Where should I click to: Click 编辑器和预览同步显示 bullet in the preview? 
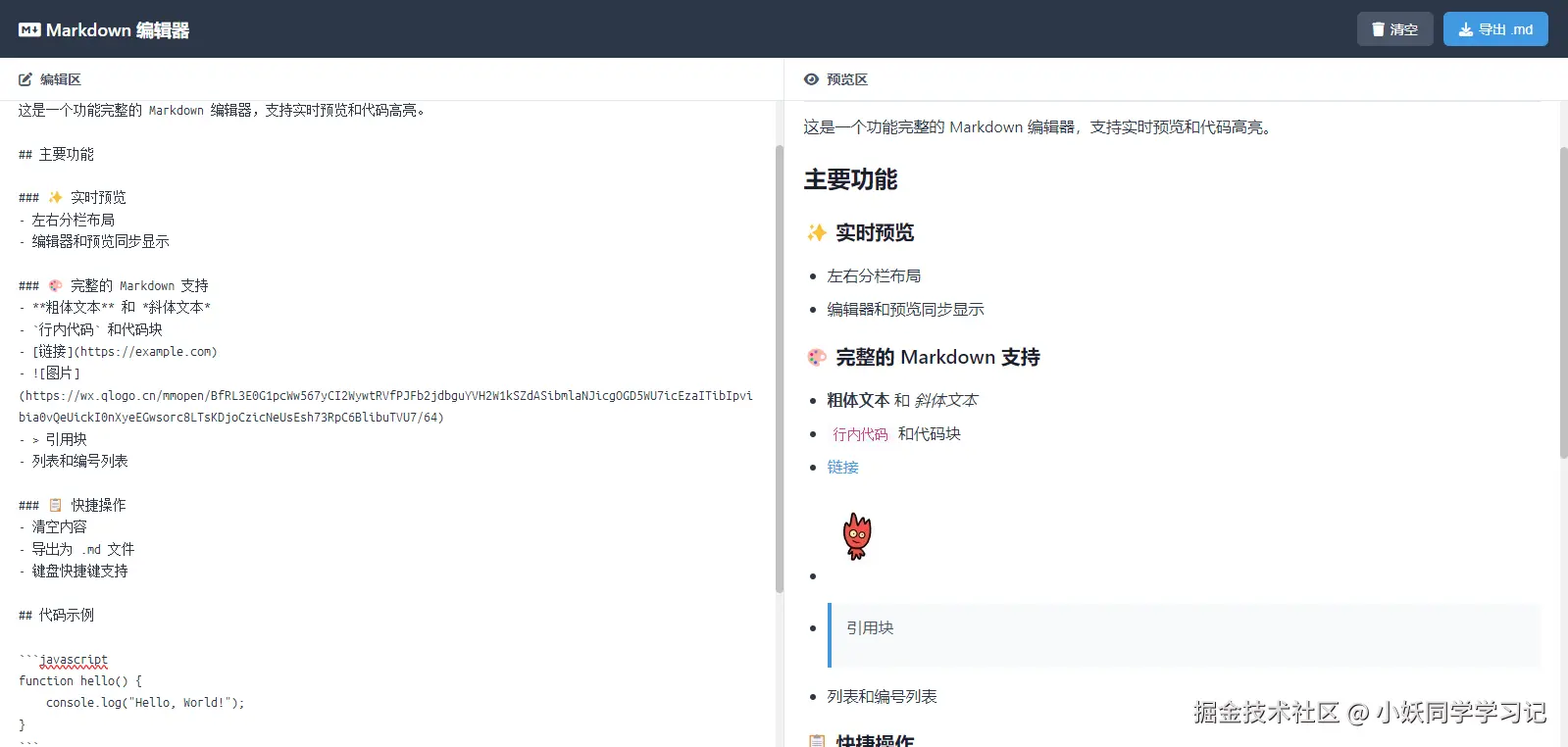[905, 310]
